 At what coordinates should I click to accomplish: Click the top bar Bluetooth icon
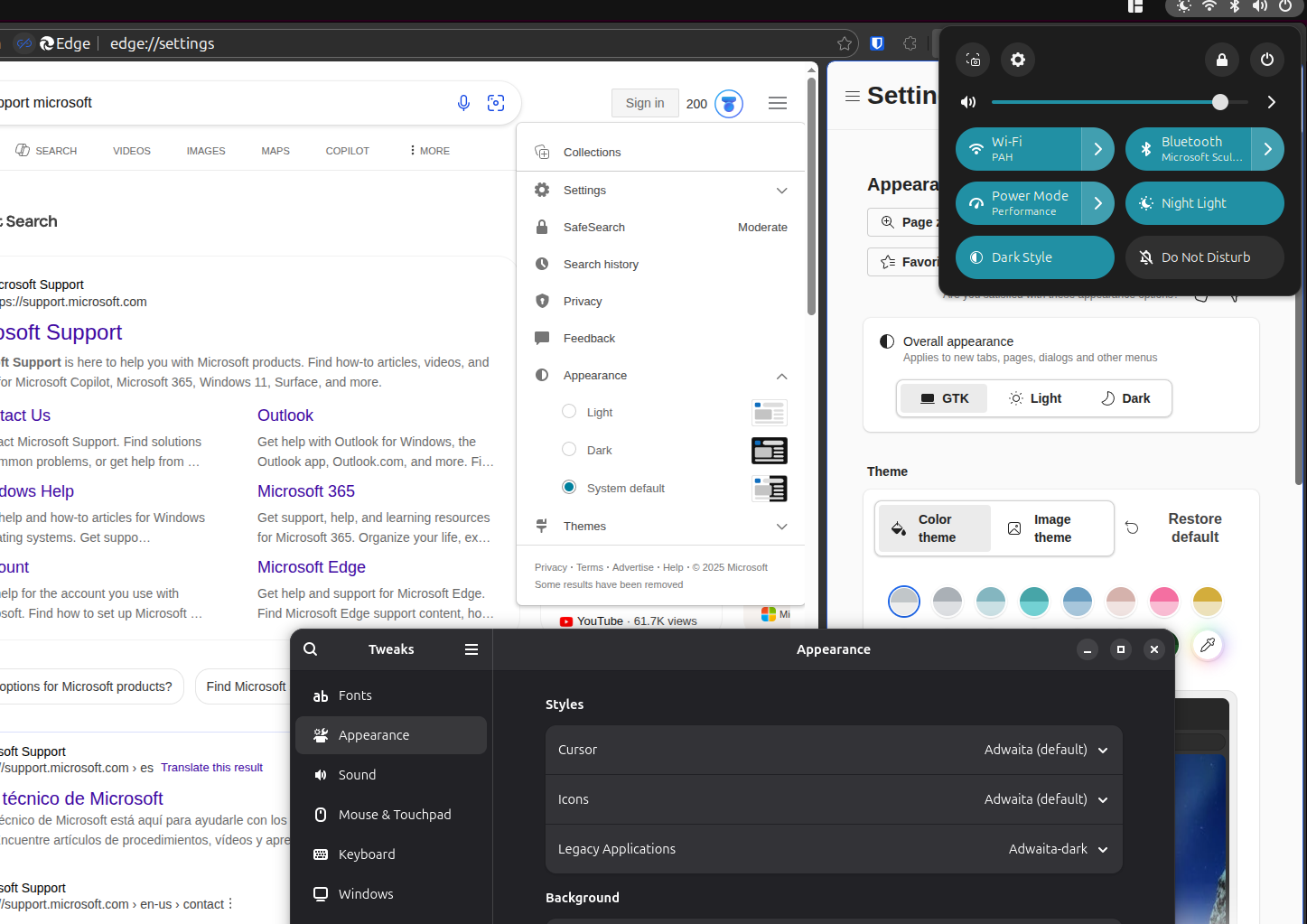tap(1235, 6)
